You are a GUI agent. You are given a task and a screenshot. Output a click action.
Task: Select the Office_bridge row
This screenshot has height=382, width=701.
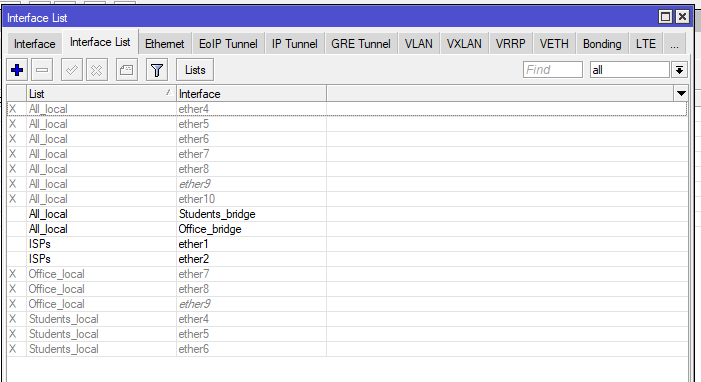point(347,229)
